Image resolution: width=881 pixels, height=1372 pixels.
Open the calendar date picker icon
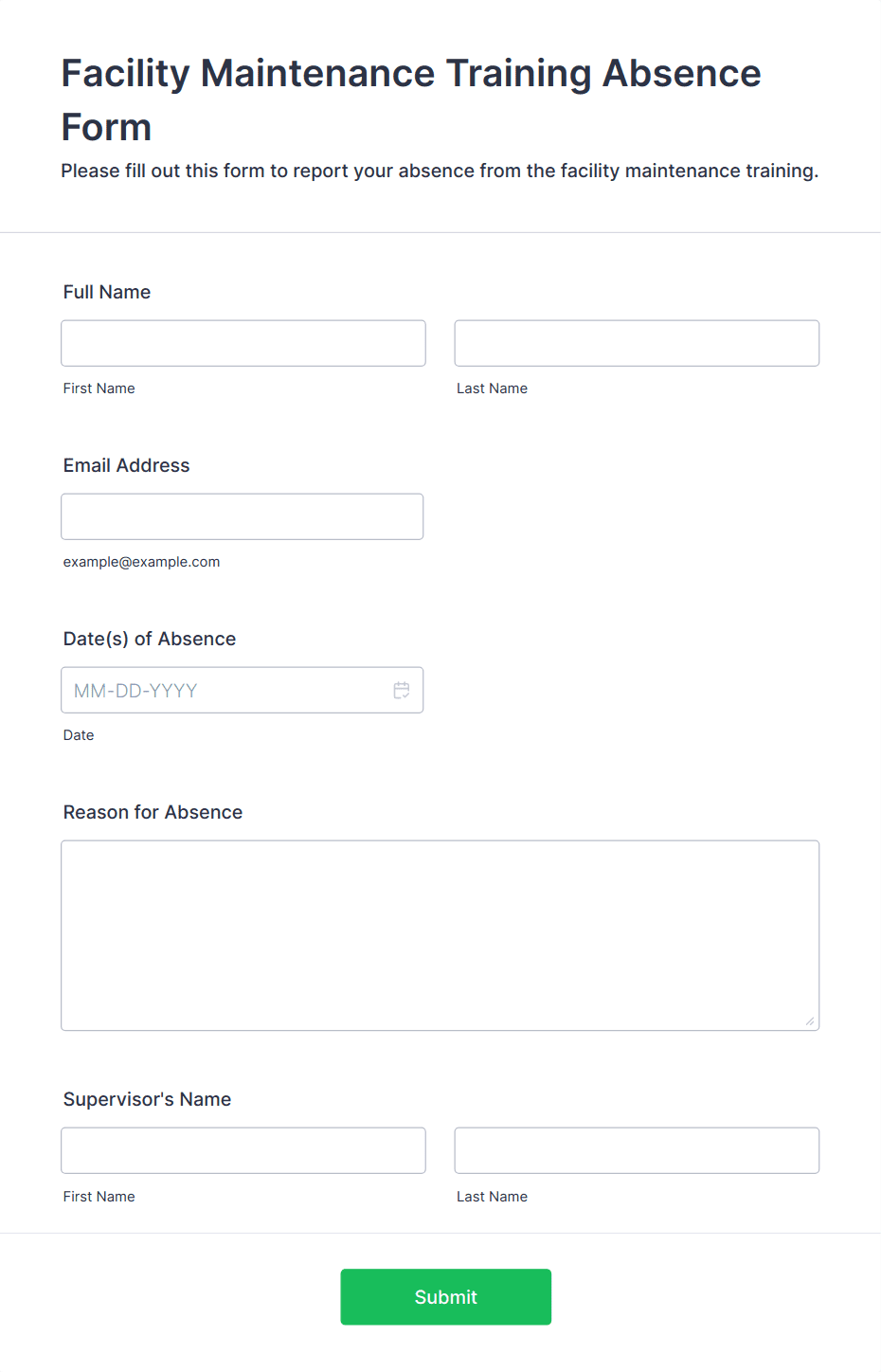402,691
